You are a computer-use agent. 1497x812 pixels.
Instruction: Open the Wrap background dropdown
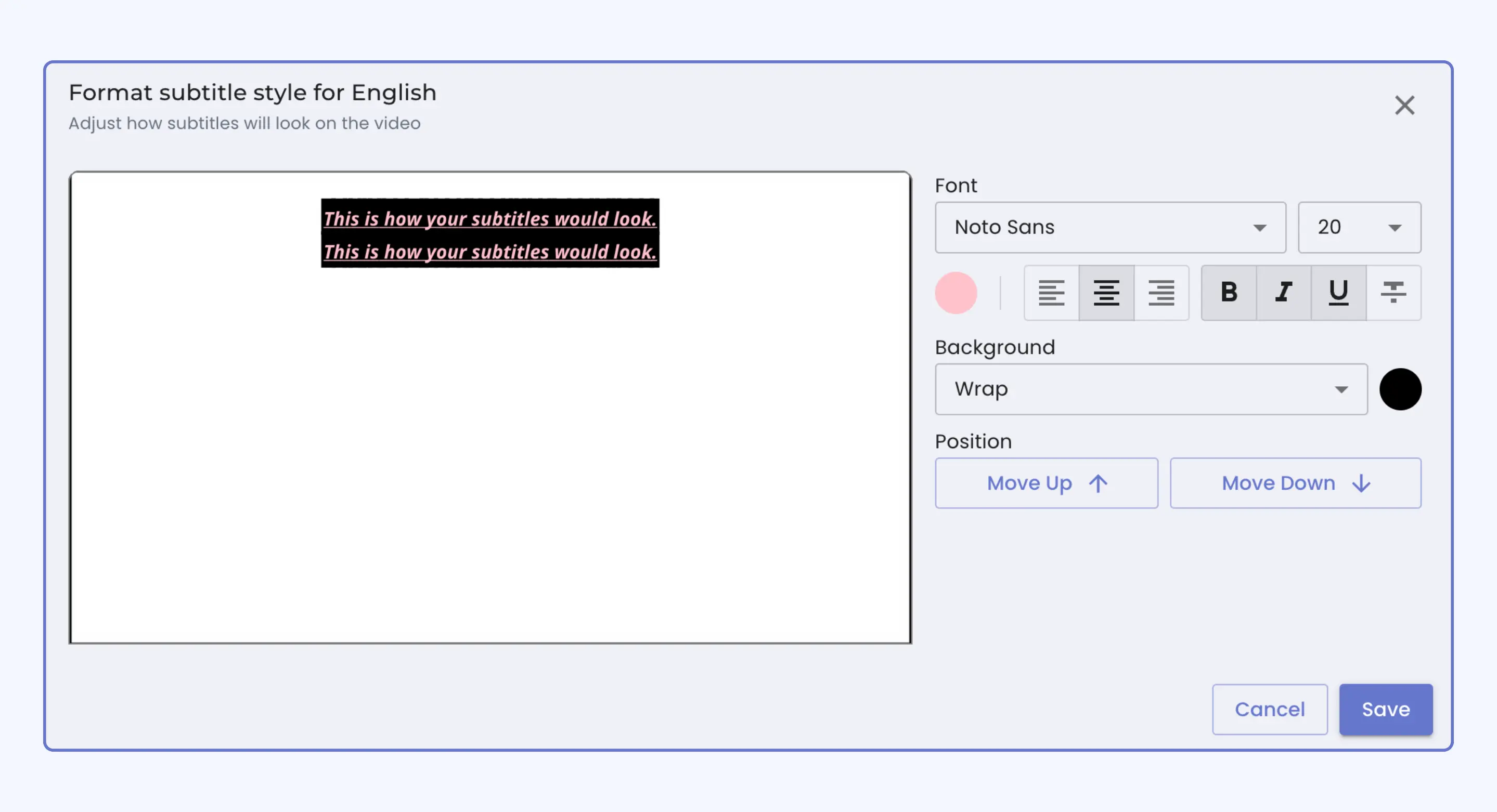[x=1151, y=389]
